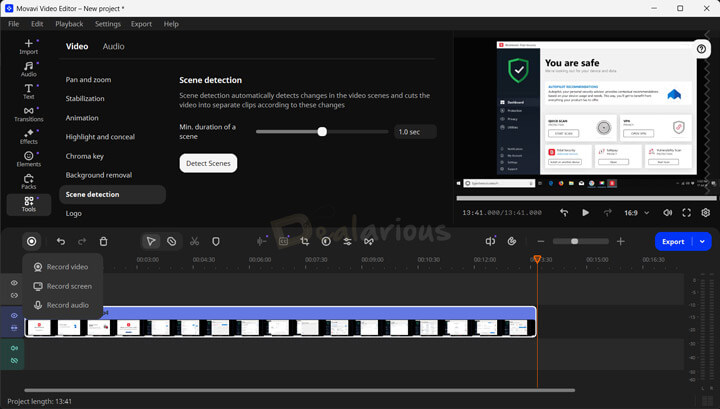Open the Import panel in sidebar
This screenshot has height=409, width=720.
(x=28, y=47)
